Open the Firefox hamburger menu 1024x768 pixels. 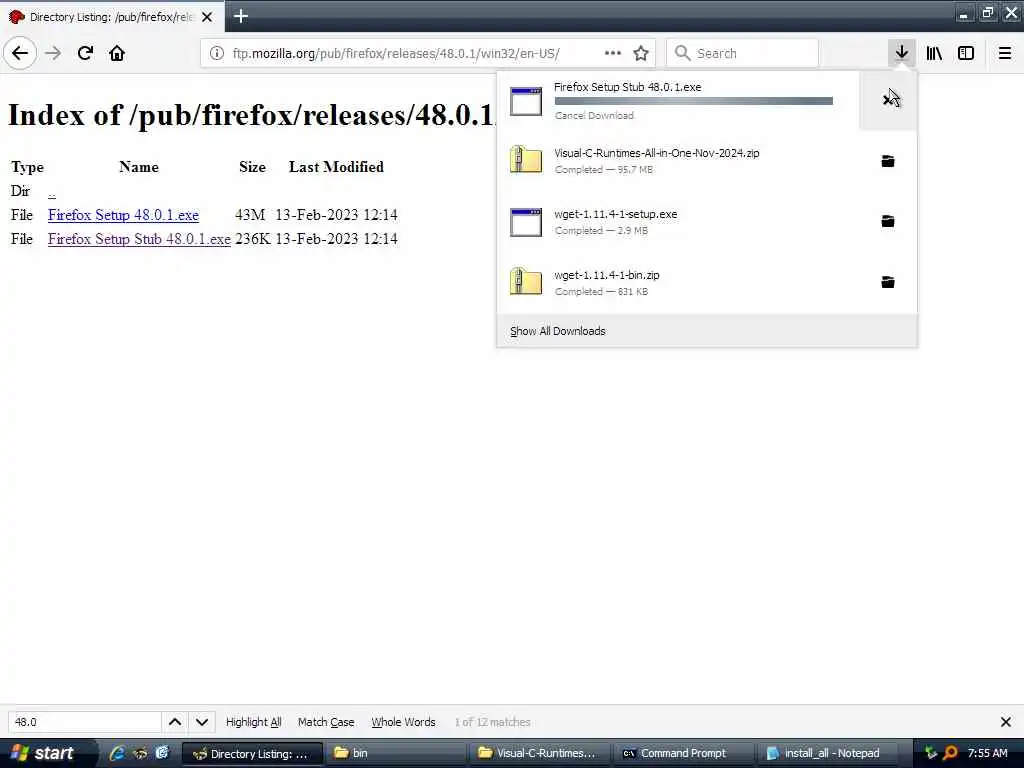[x=1005, y=53]
